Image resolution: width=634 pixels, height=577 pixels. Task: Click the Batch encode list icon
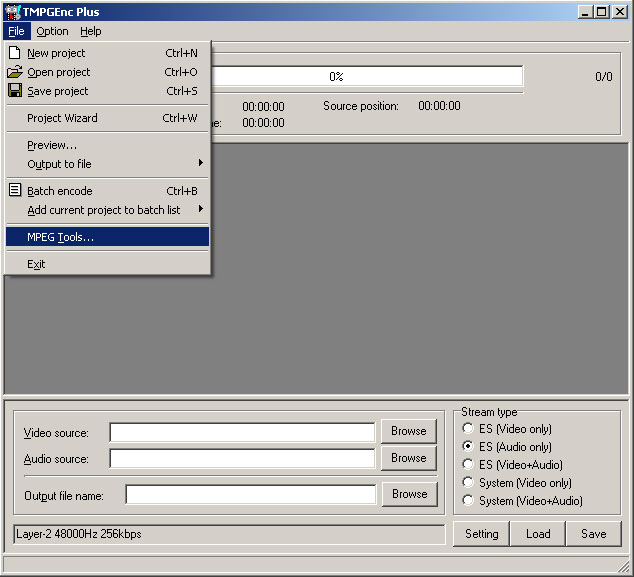tap(15, 190)
